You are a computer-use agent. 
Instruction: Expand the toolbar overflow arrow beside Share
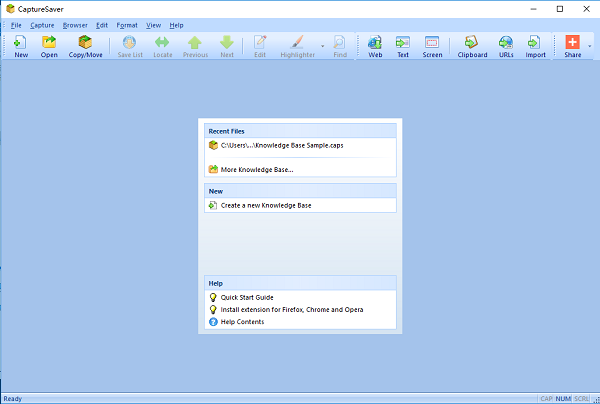tap(590, 46)
